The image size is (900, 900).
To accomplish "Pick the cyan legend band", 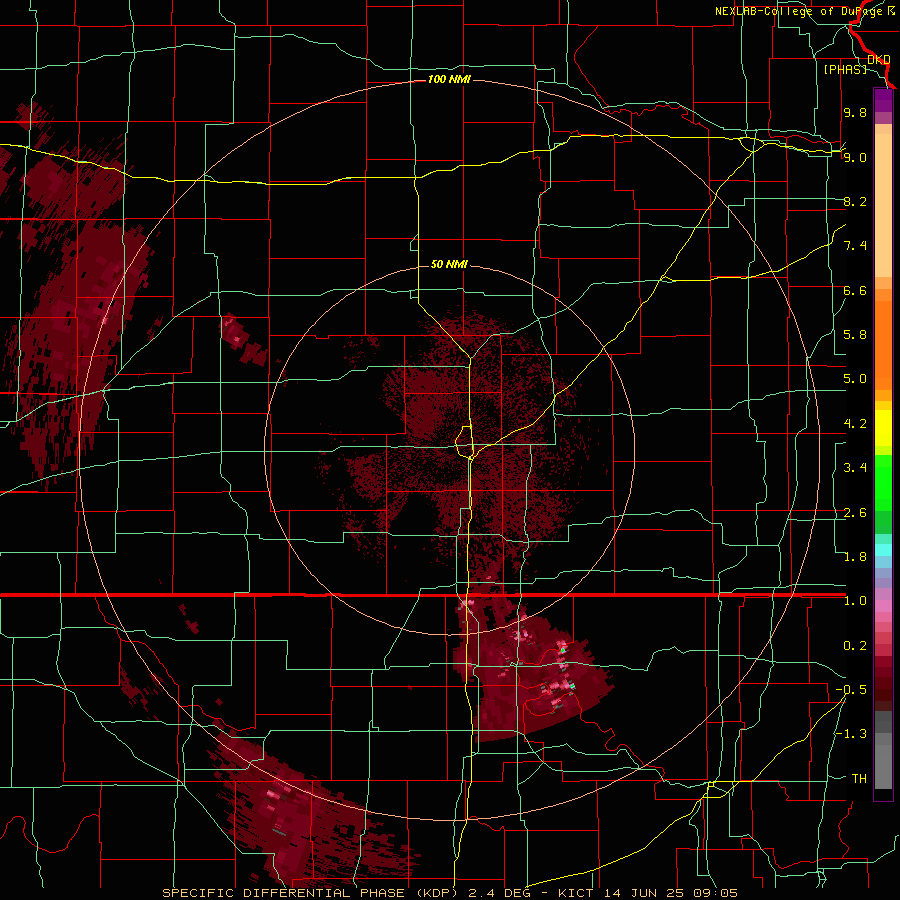I will click(883, 550).
